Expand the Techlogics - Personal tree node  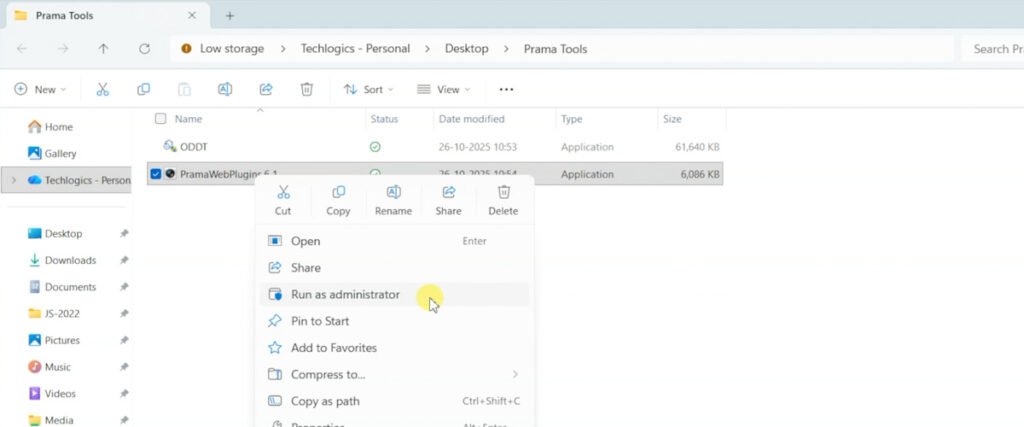13,180
